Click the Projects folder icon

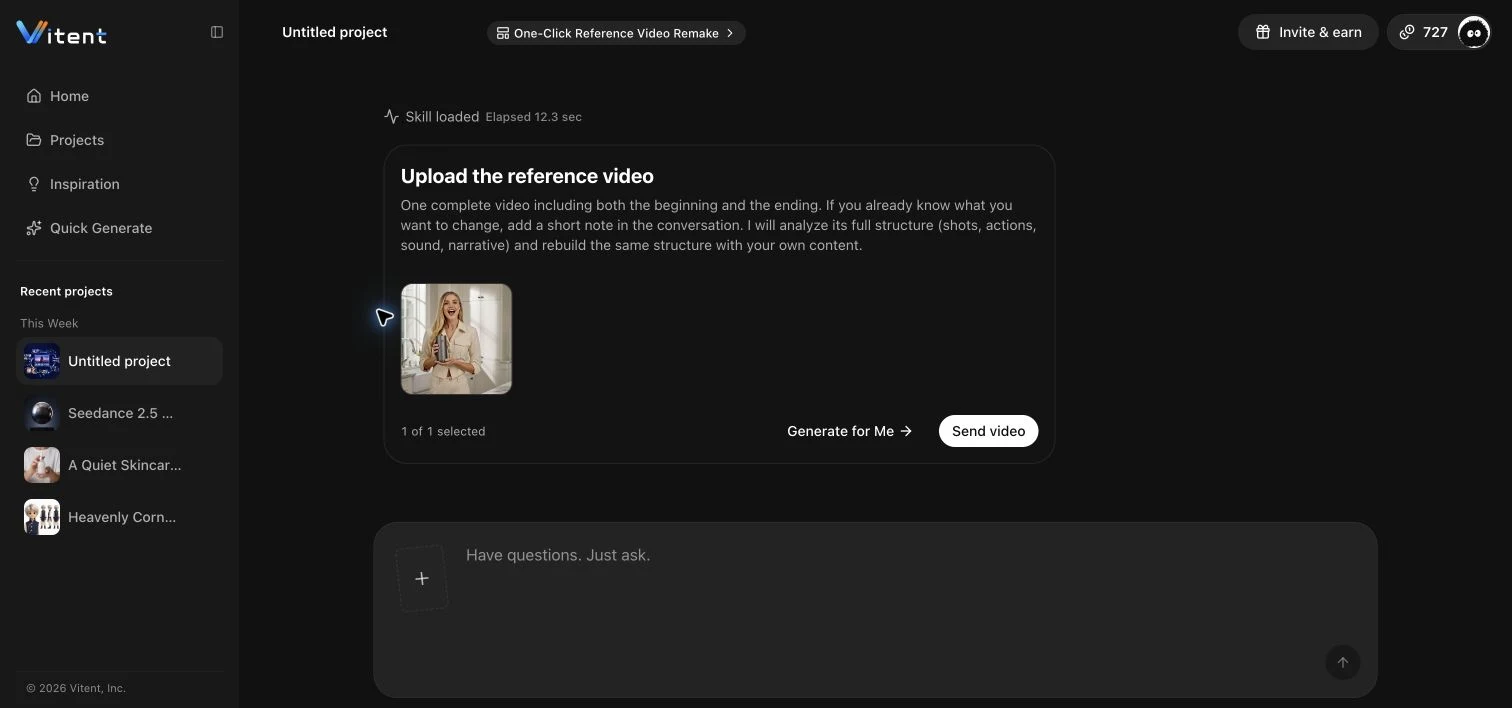click(x=34, y=140)
